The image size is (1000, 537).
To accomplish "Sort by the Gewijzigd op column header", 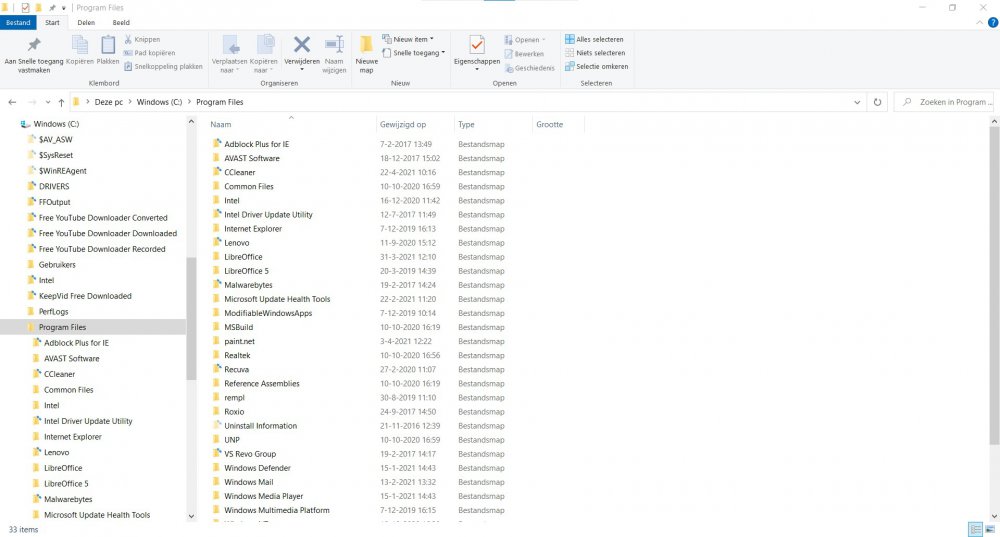I will point(403,125).
